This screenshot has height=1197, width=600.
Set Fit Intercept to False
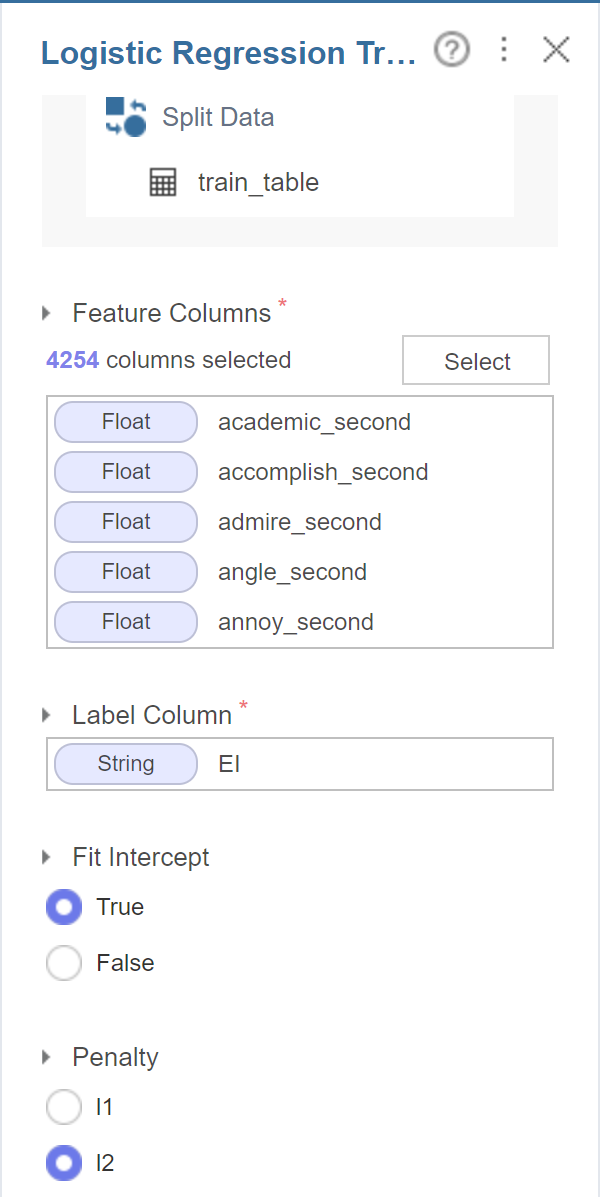(64, 964)
